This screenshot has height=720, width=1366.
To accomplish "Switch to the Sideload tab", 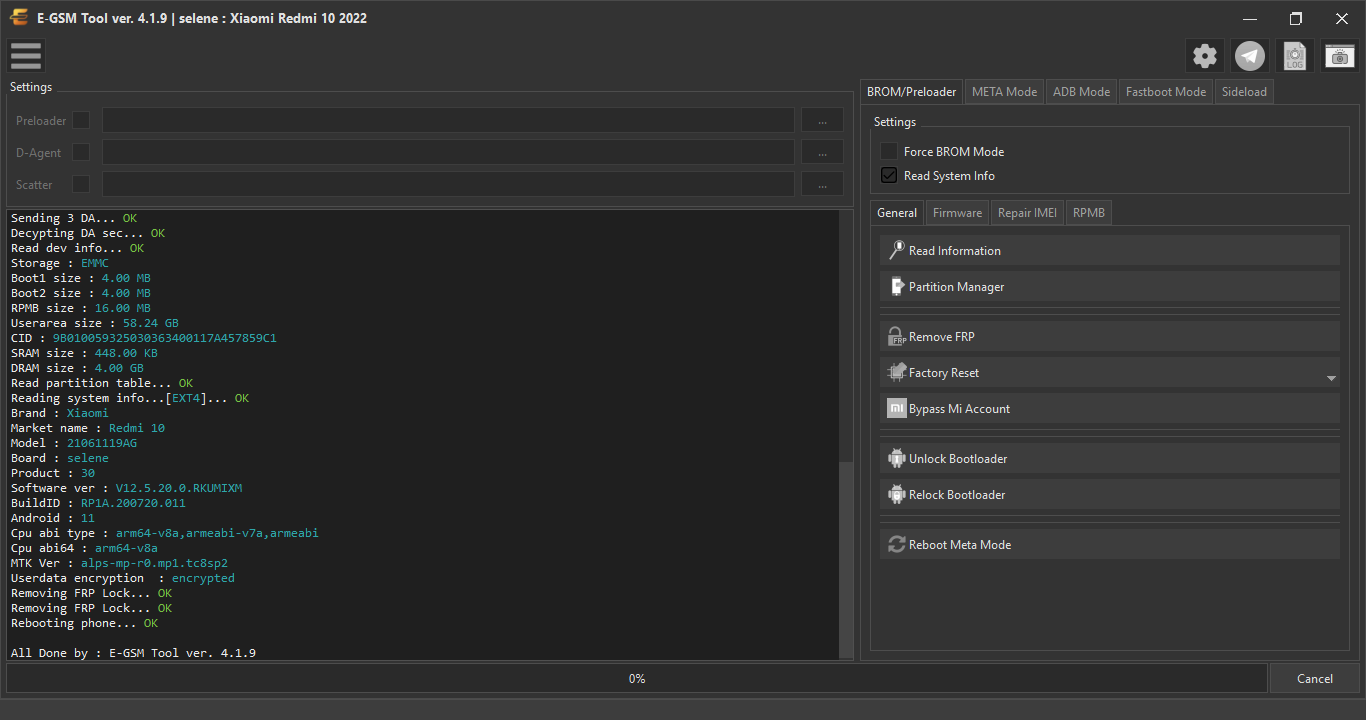I will pos(1244,91).
